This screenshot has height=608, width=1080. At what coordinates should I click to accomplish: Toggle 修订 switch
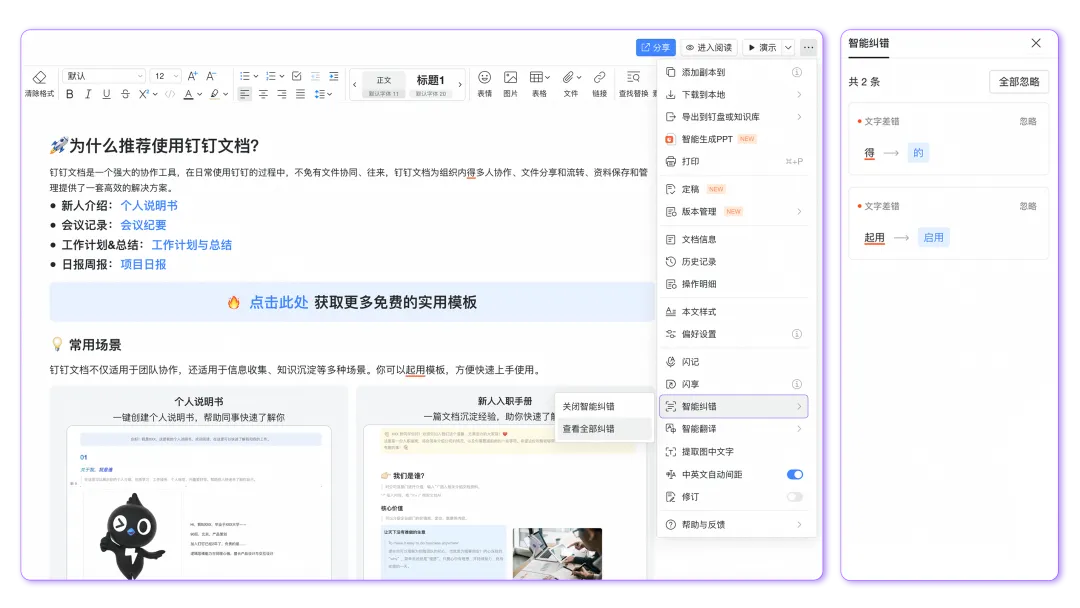(x=795, y=497)
